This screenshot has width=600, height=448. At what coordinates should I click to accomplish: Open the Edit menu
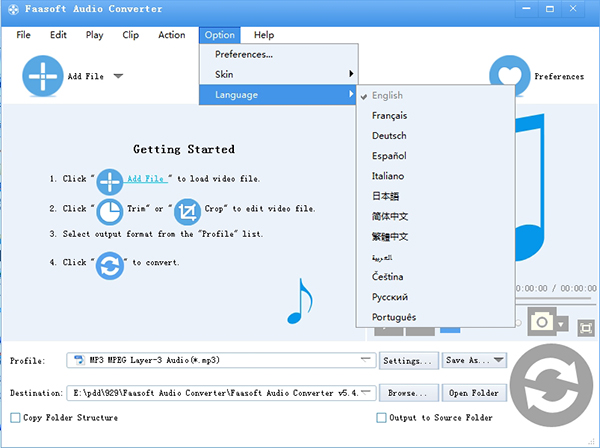(x=58, y=35)
